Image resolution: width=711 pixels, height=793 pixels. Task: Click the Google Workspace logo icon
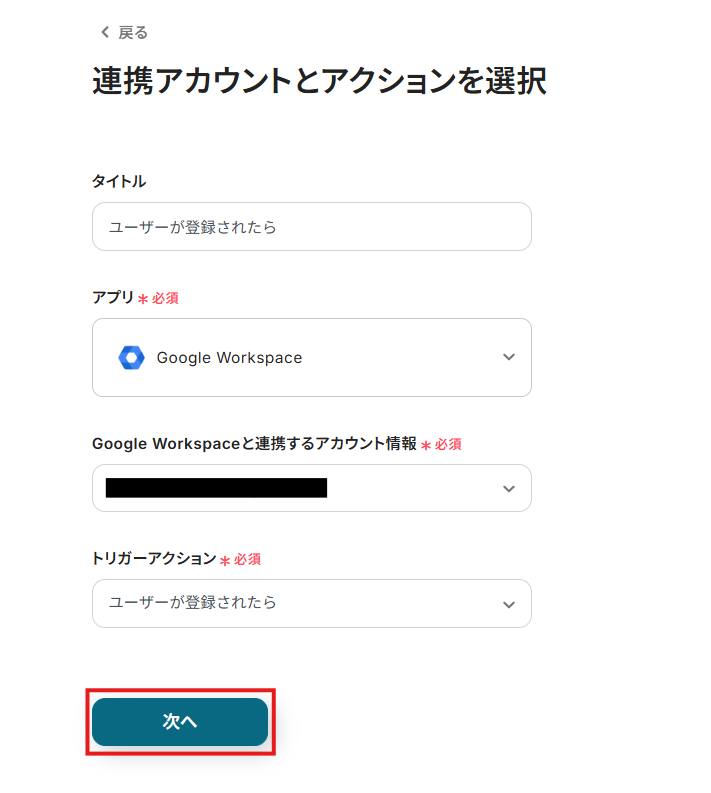[x=131, y=358]
